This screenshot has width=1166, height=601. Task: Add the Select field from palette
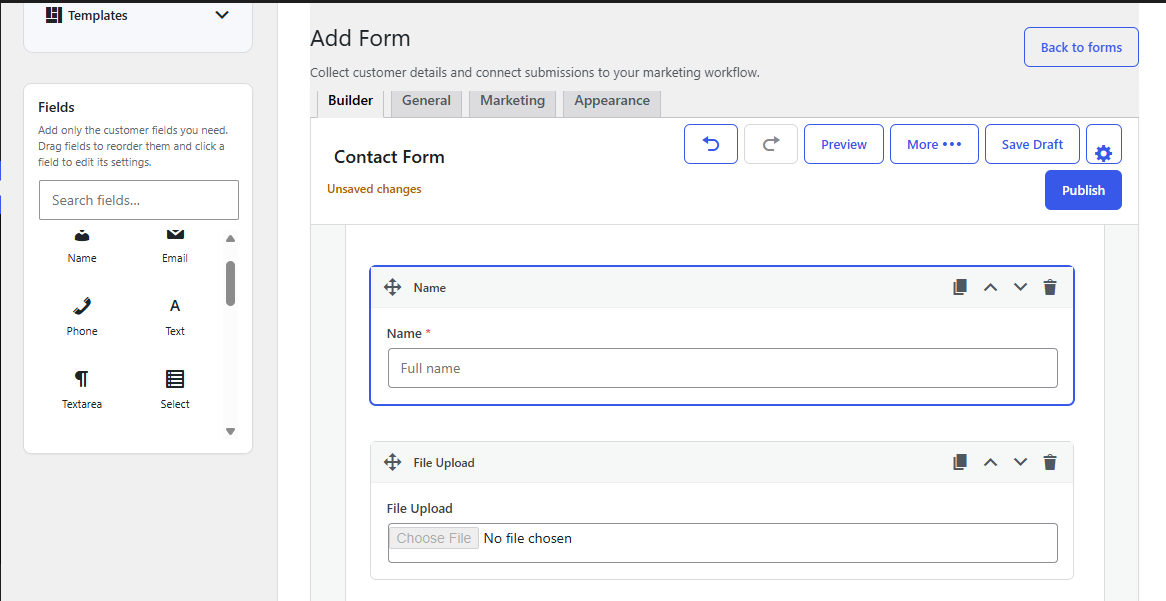coord(175,388)
